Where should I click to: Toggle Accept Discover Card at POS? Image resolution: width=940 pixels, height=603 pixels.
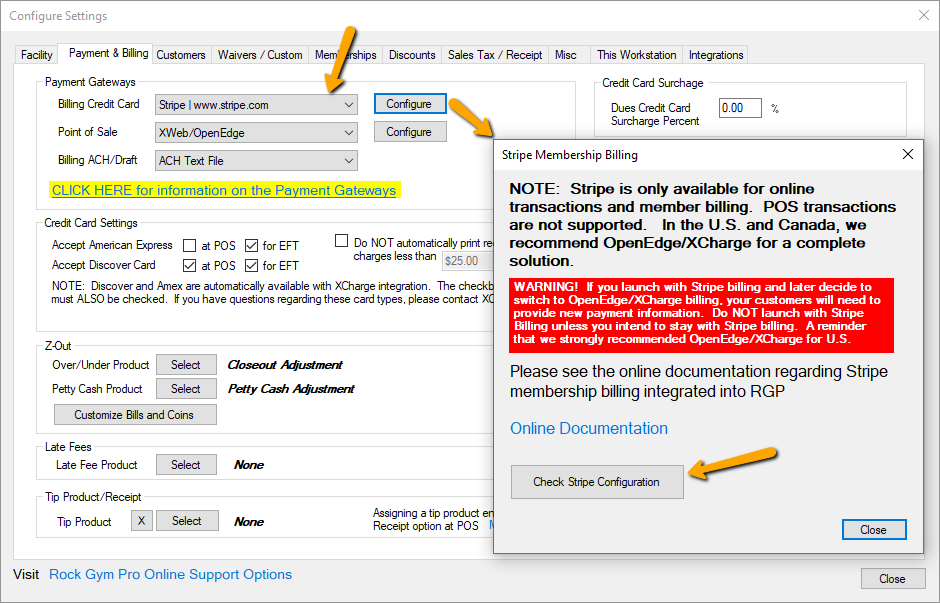click(x=189, y=266)
